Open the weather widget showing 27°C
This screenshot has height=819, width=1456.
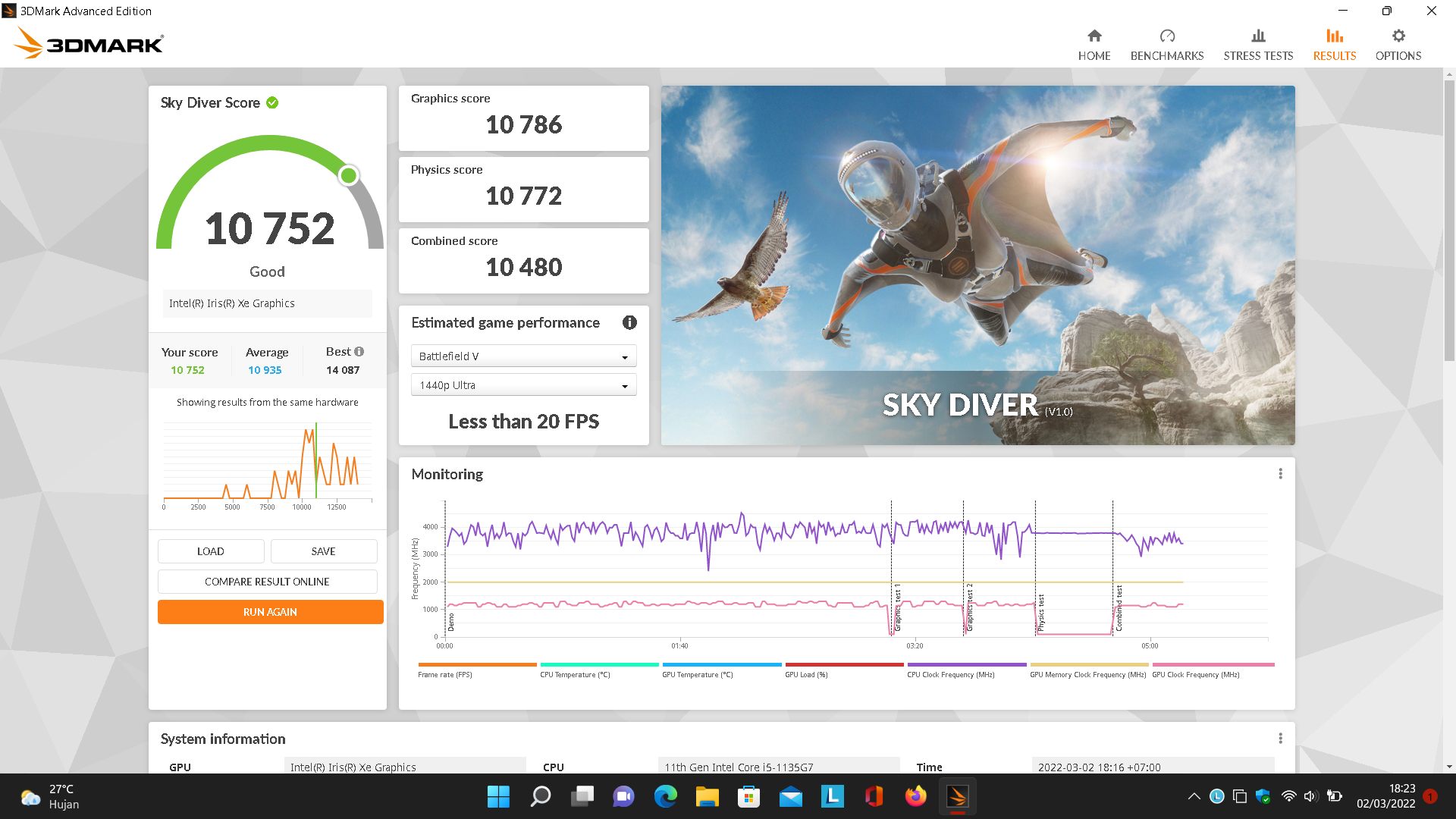50,796
